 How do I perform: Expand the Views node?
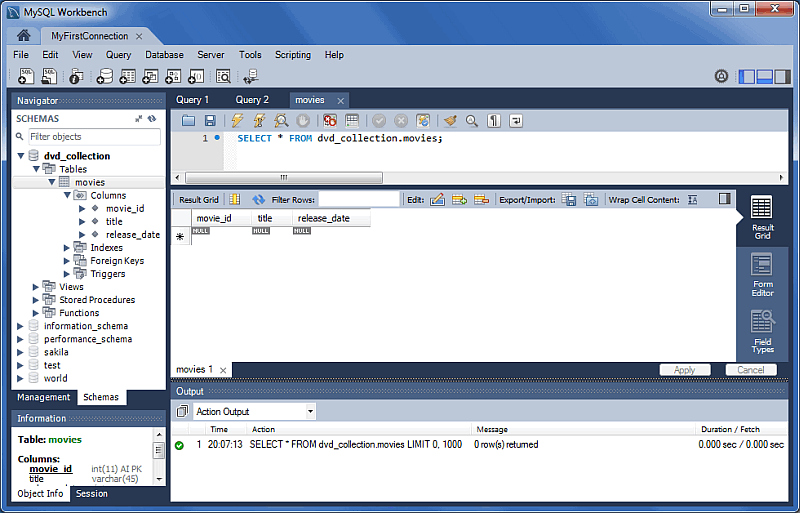tap(36, 287)
